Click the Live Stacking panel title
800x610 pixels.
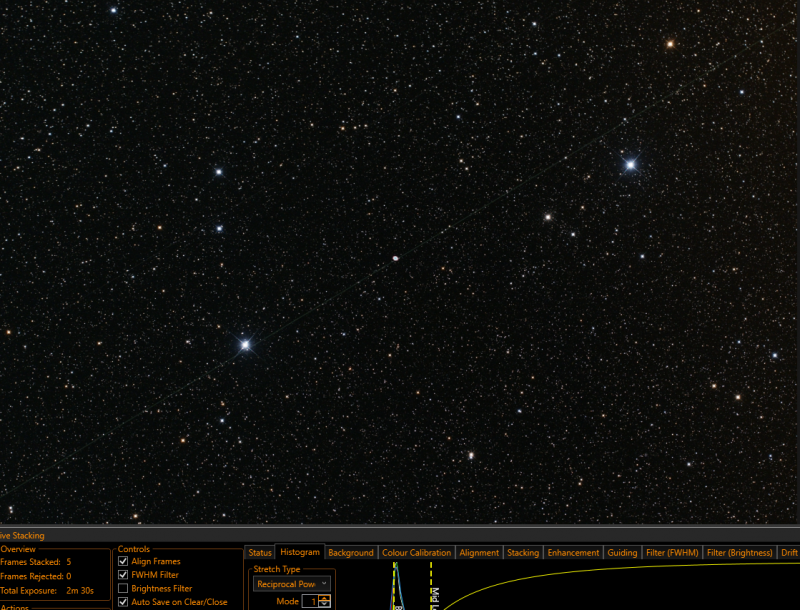[x=22, y=536]
